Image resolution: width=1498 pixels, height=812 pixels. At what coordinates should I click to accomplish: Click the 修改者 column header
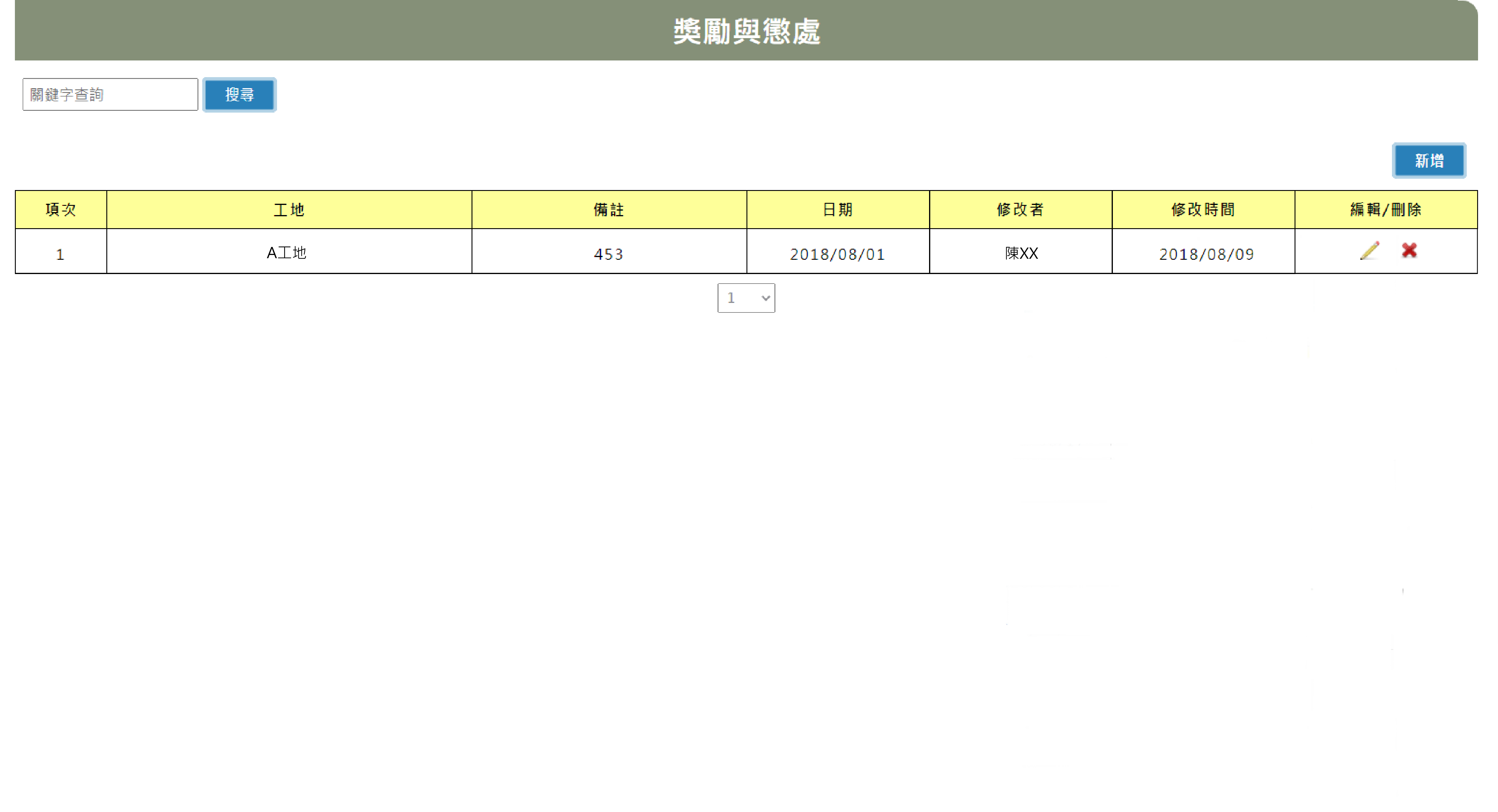click(x=1021, y=209)
